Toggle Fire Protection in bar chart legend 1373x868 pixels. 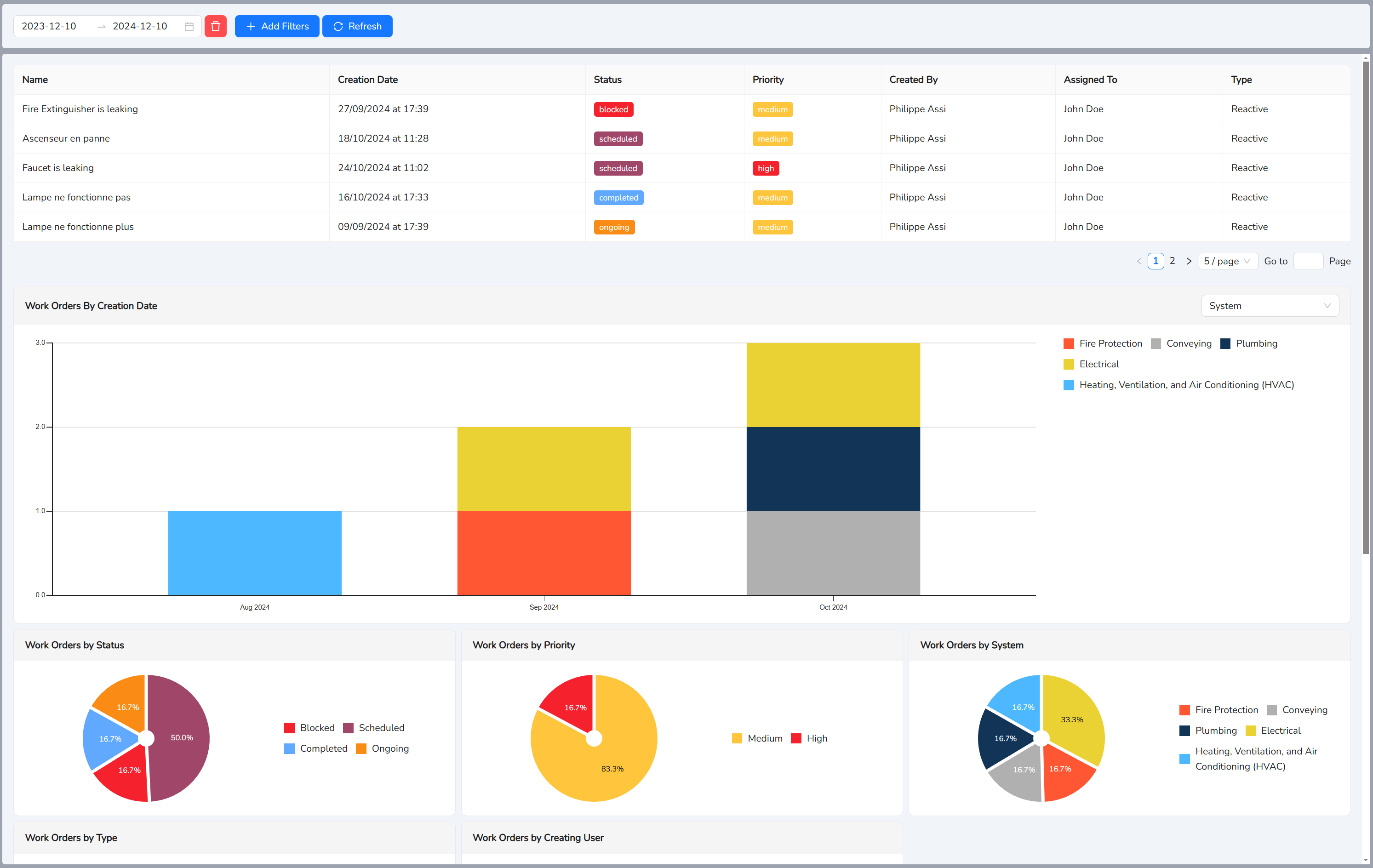[x=1103, y=344]
